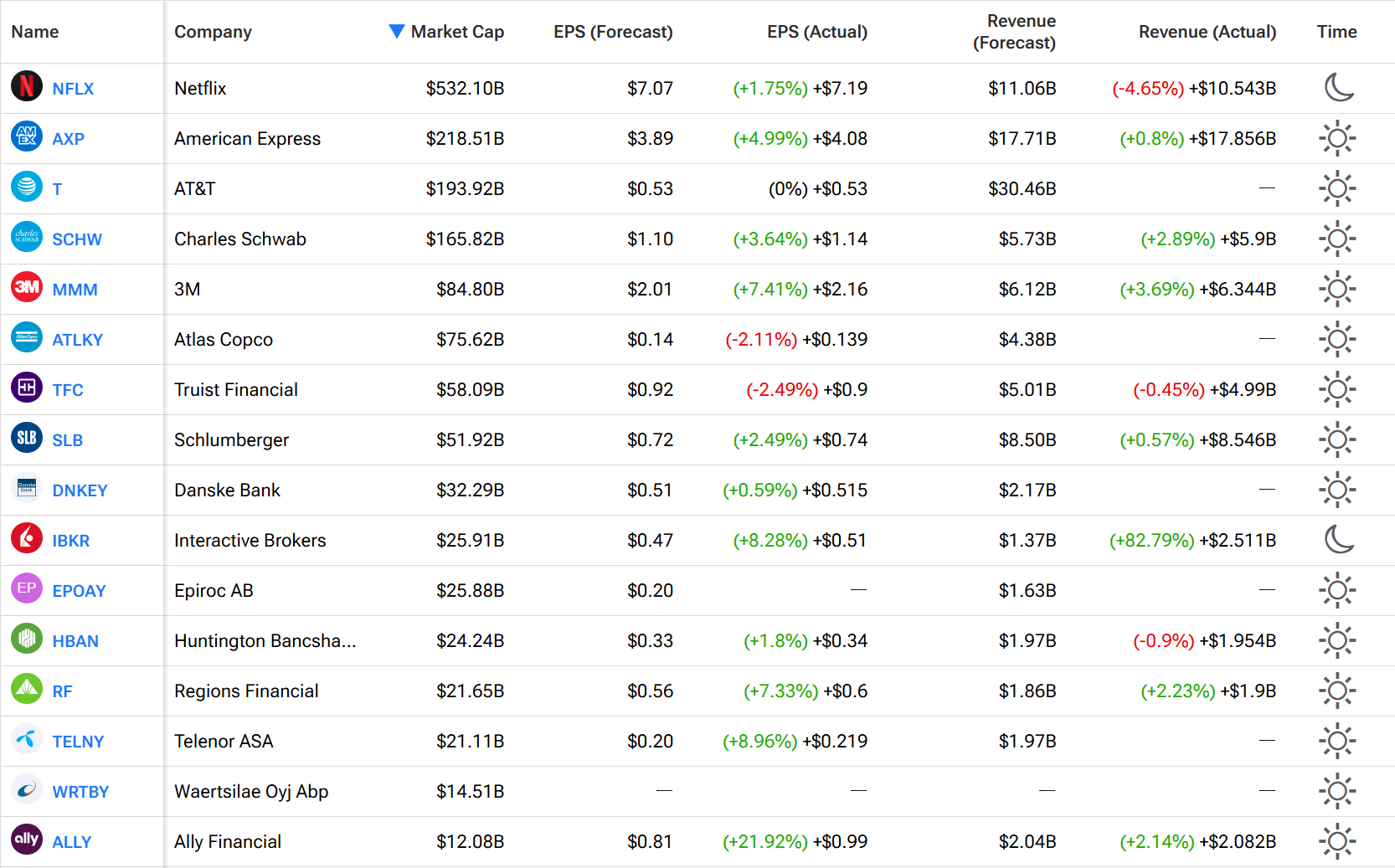Sort by EPS (Actual) column header
This screenshot has width=1395, height=868.
coord(817,32)
